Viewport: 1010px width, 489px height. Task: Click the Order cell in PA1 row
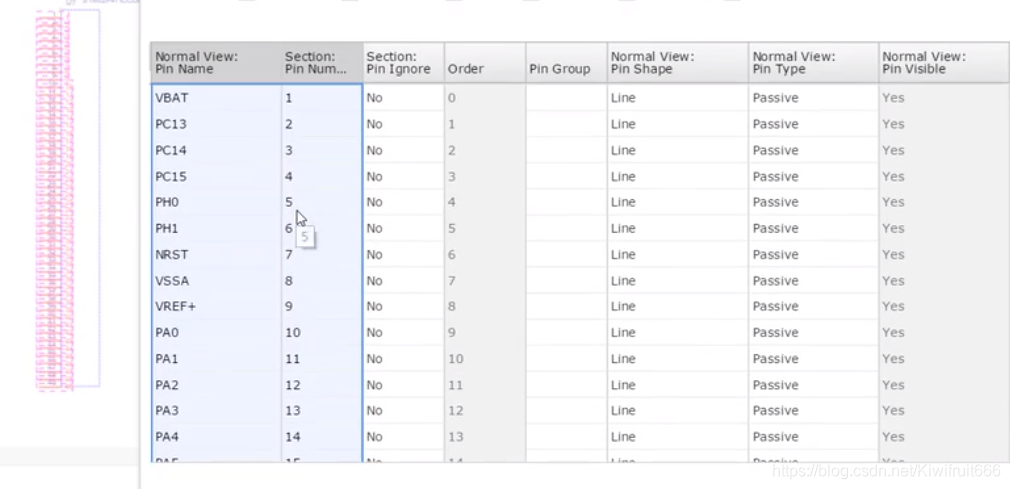[x=484, y=359]
